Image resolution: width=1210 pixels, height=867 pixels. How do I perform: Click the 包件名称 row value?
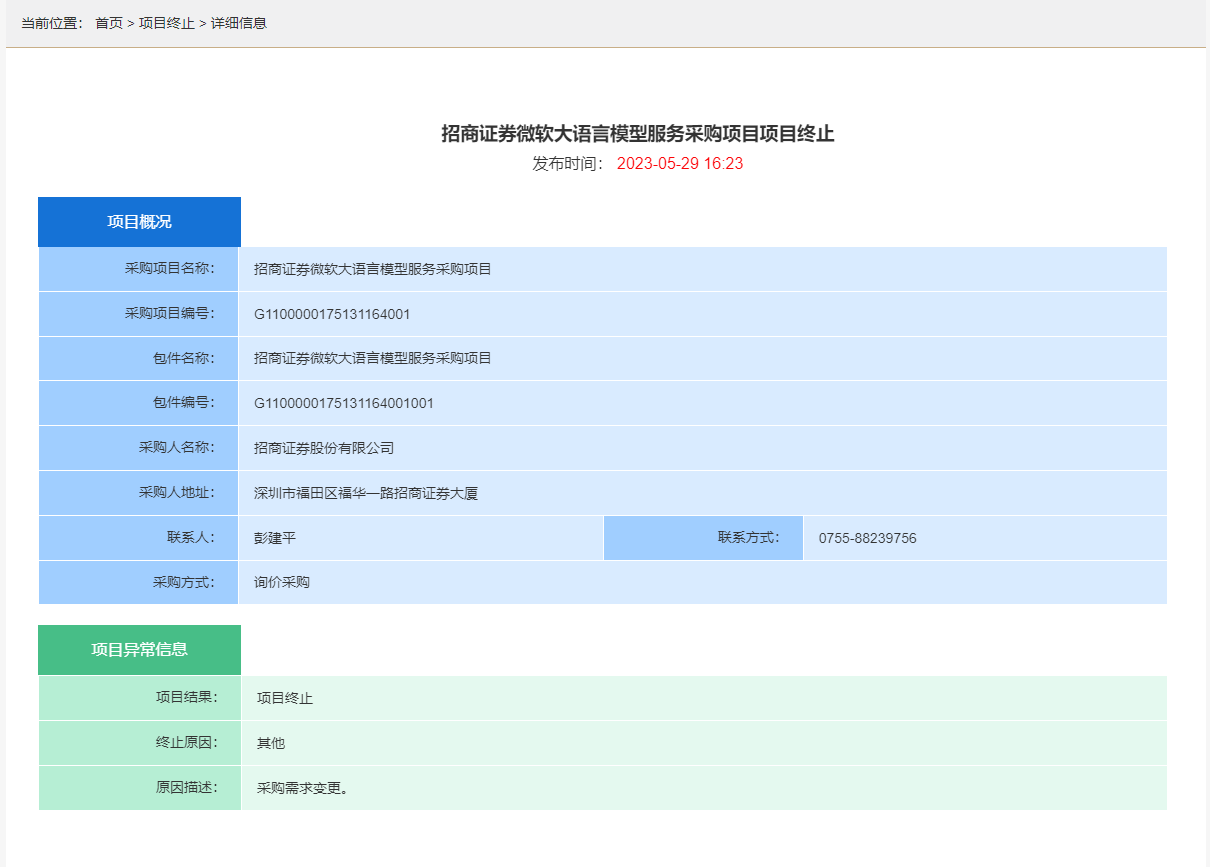[x=372, y=358]
